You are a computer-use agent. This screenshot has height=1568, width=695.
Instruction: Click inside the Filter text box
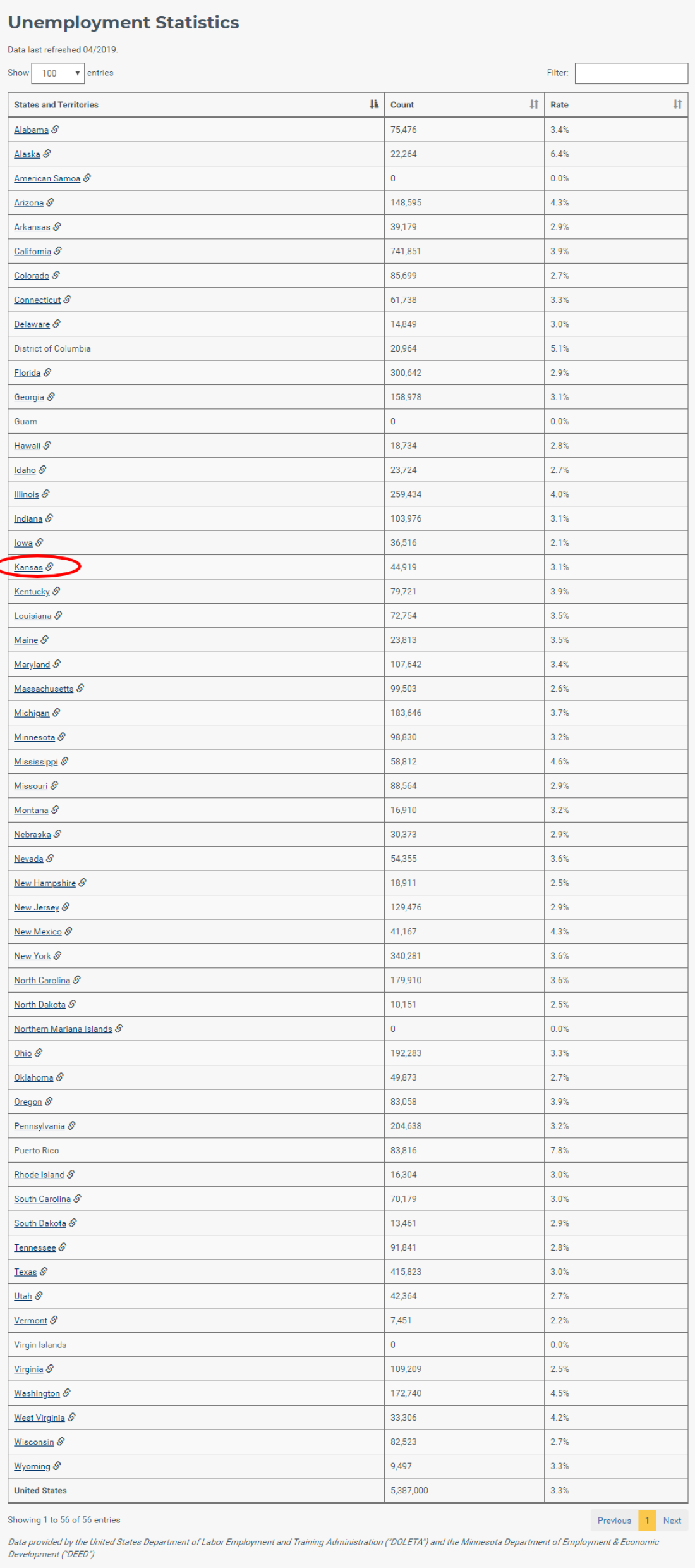click(x=631, y=73)
